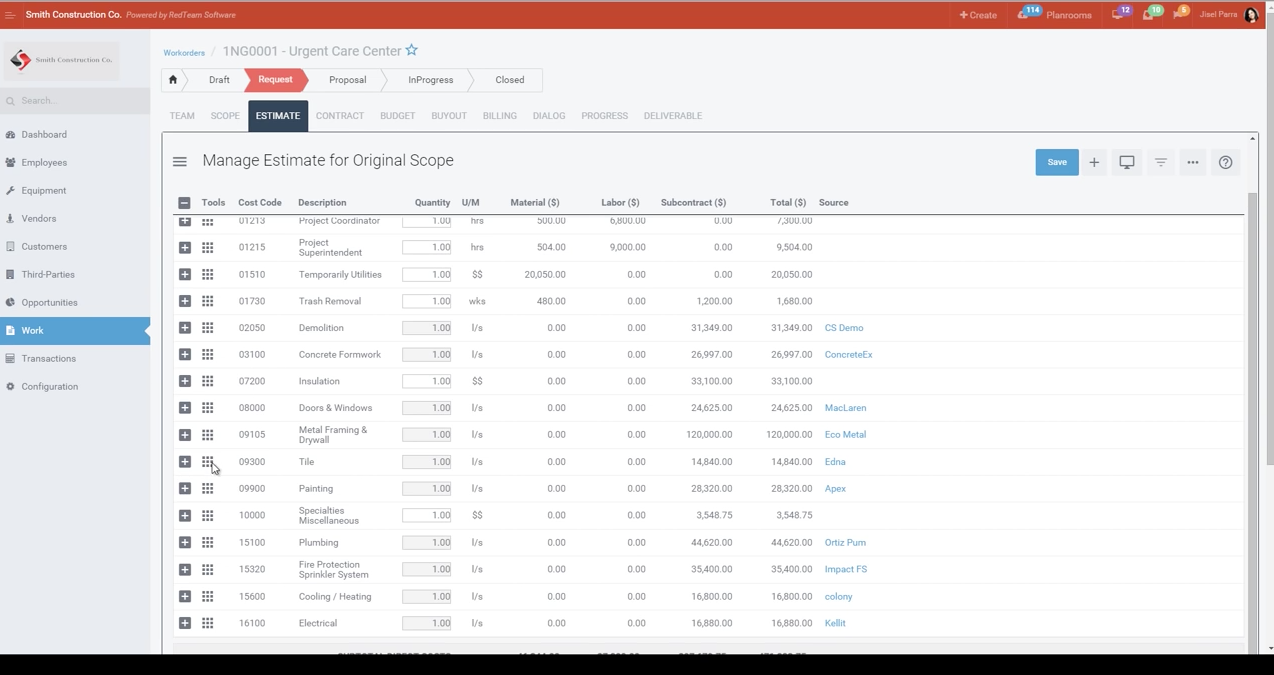Expand the Demolition row

184,328
